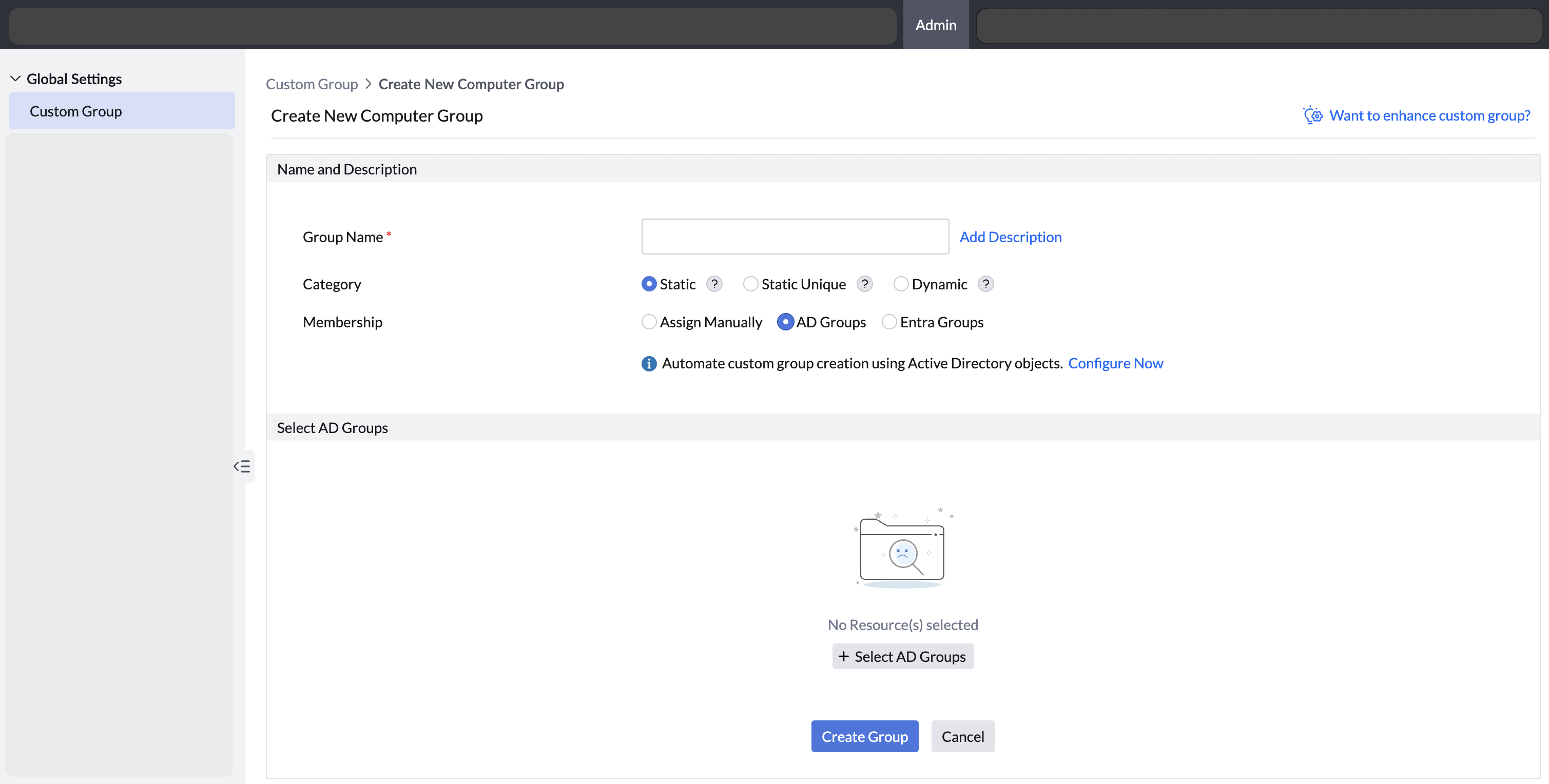
Task: Select the Static Unique category
Action: pos(750,284)
